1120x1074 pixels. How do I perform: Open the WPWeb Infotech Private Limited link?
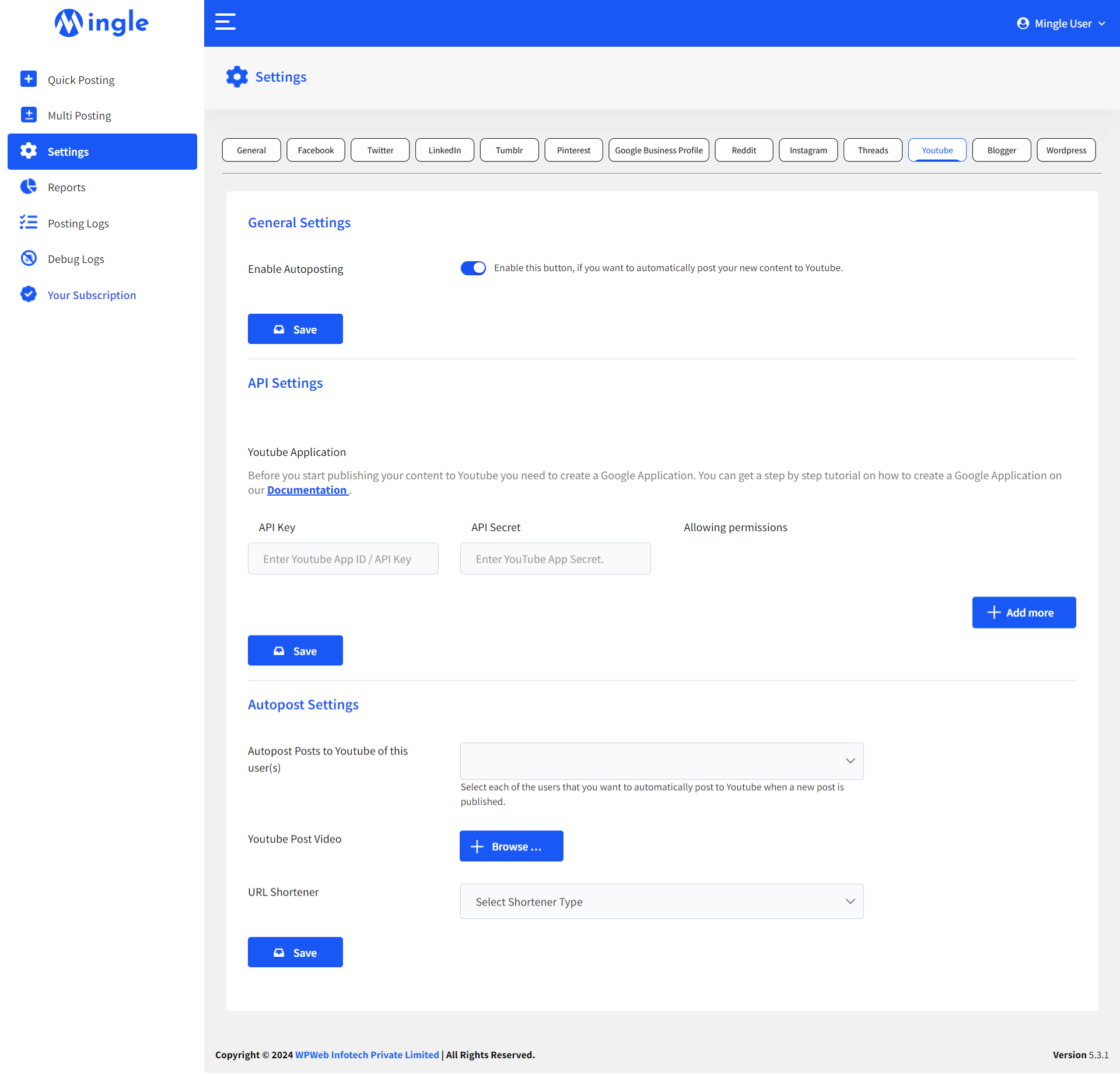click(367, 1055)
